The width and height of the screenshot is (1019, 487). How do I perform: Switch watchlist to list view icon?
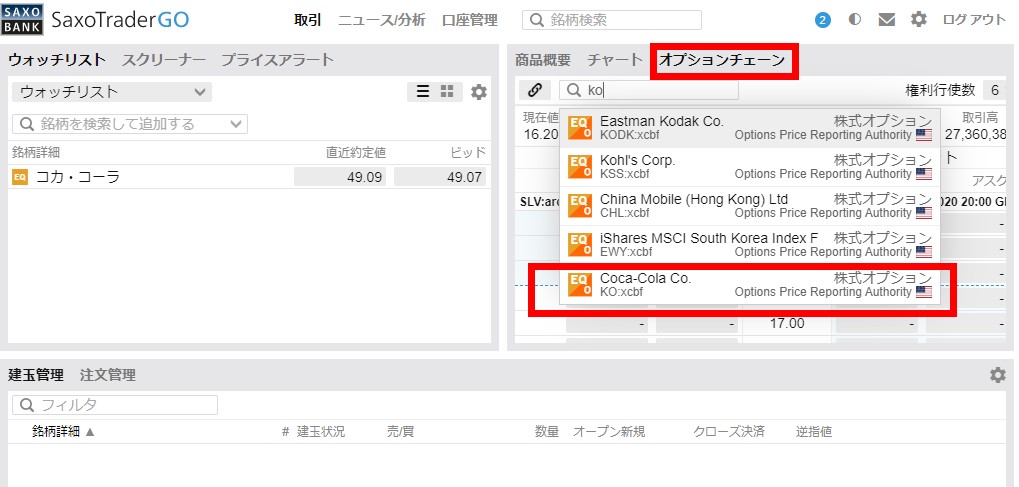(x=422, y=92)
